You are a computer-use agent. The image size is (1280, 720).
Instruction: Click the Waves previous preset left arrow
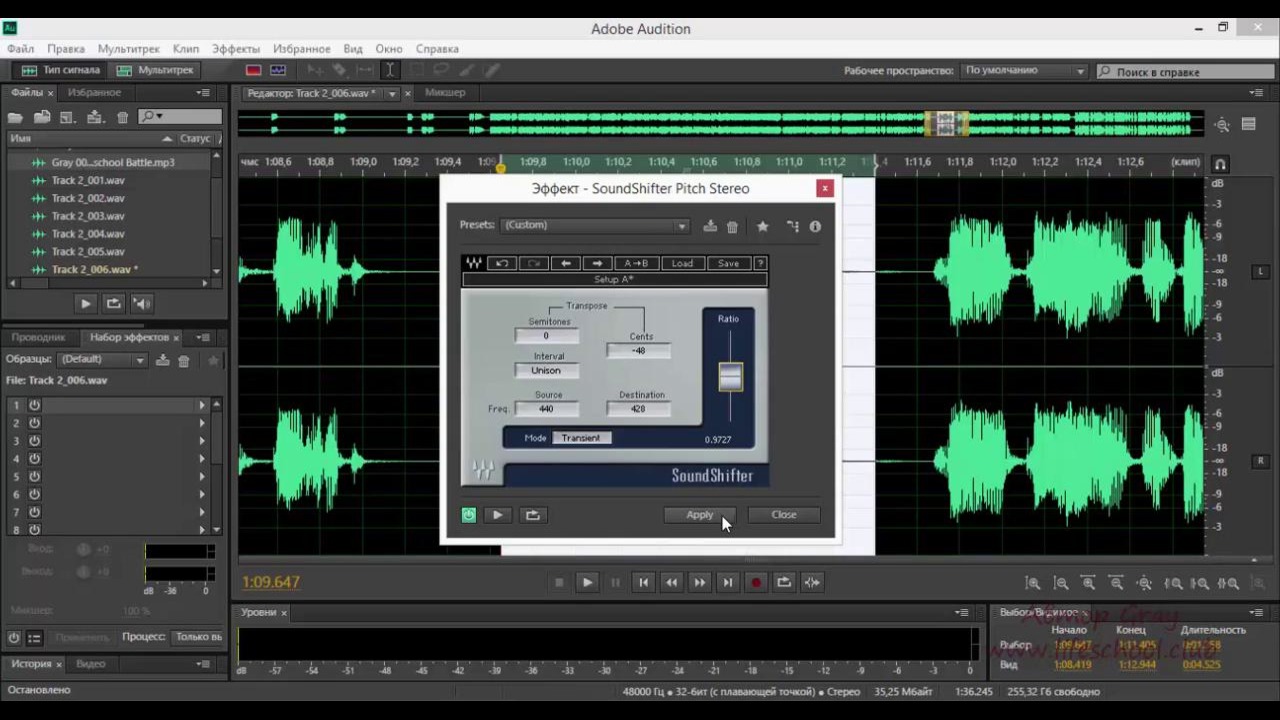[565, 263]
